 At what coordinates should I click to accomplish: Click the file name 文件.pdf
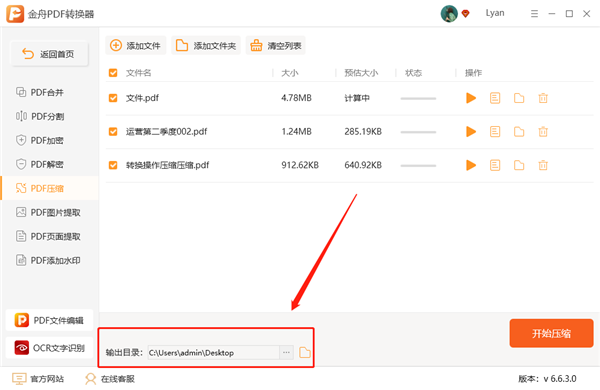click(142, 98)
